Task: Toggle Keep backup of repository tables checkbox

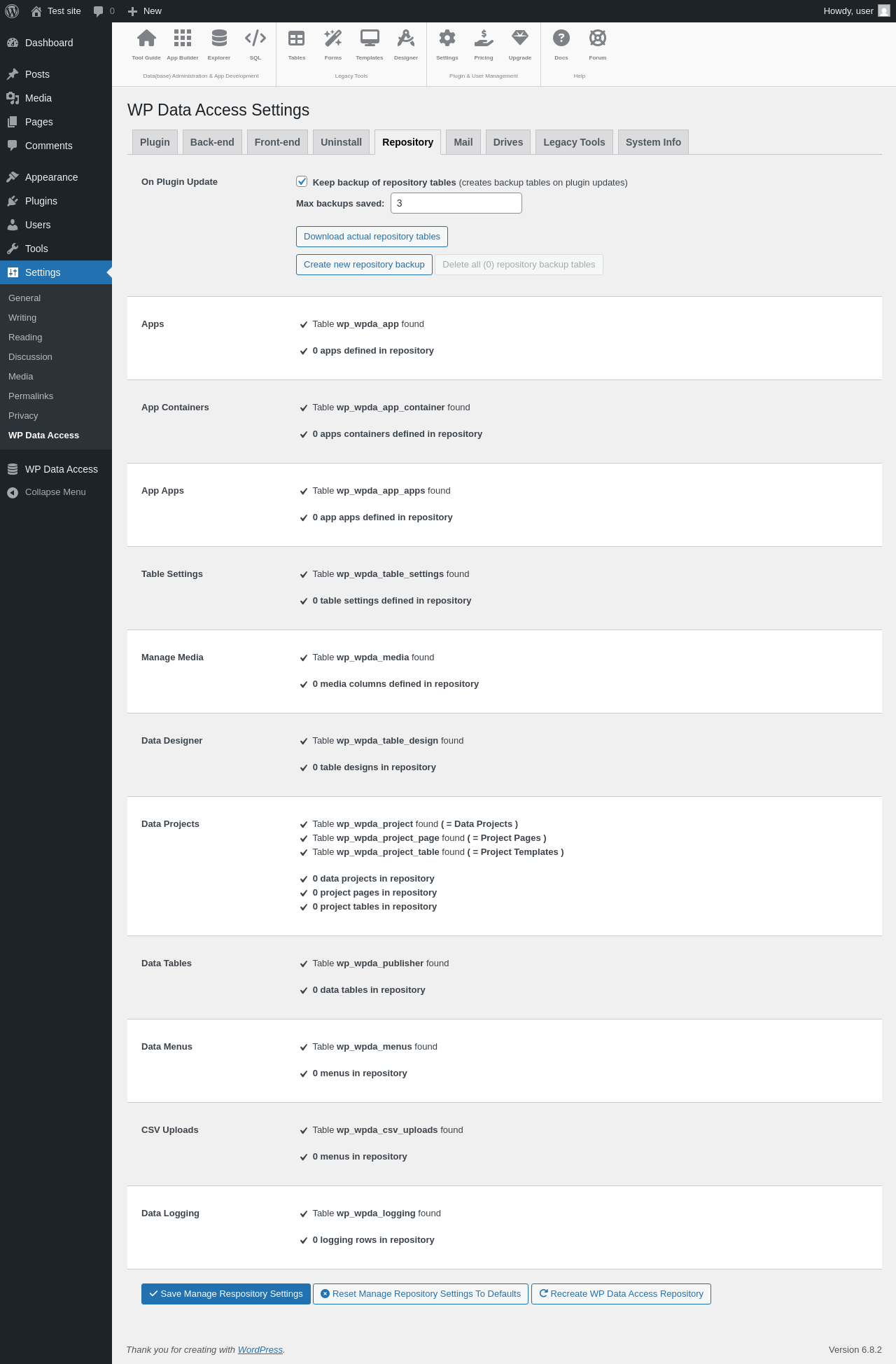Action: tap(302, 181)
